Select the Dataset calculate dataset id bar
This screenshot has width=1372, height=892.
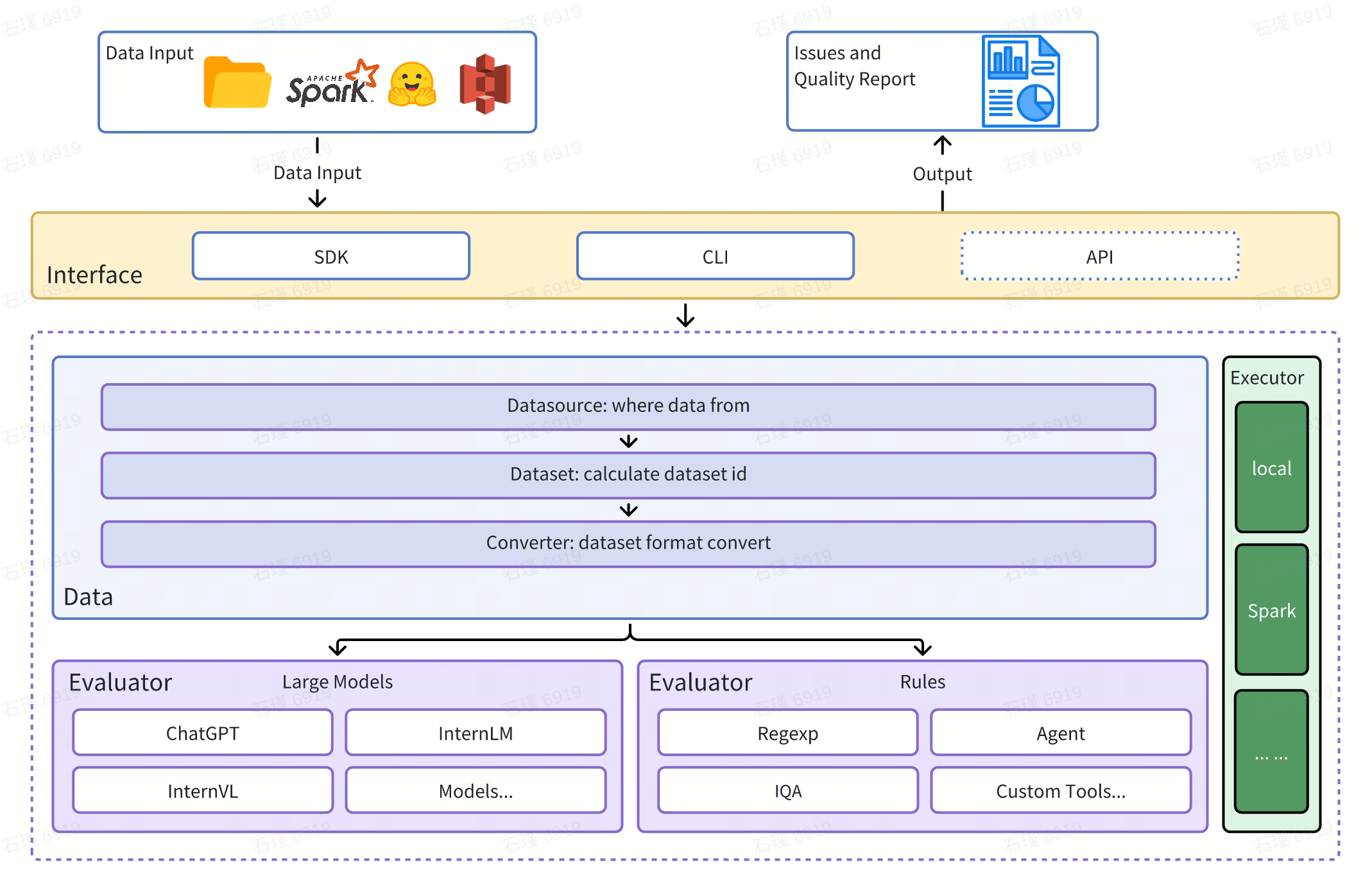pos(628,475)
